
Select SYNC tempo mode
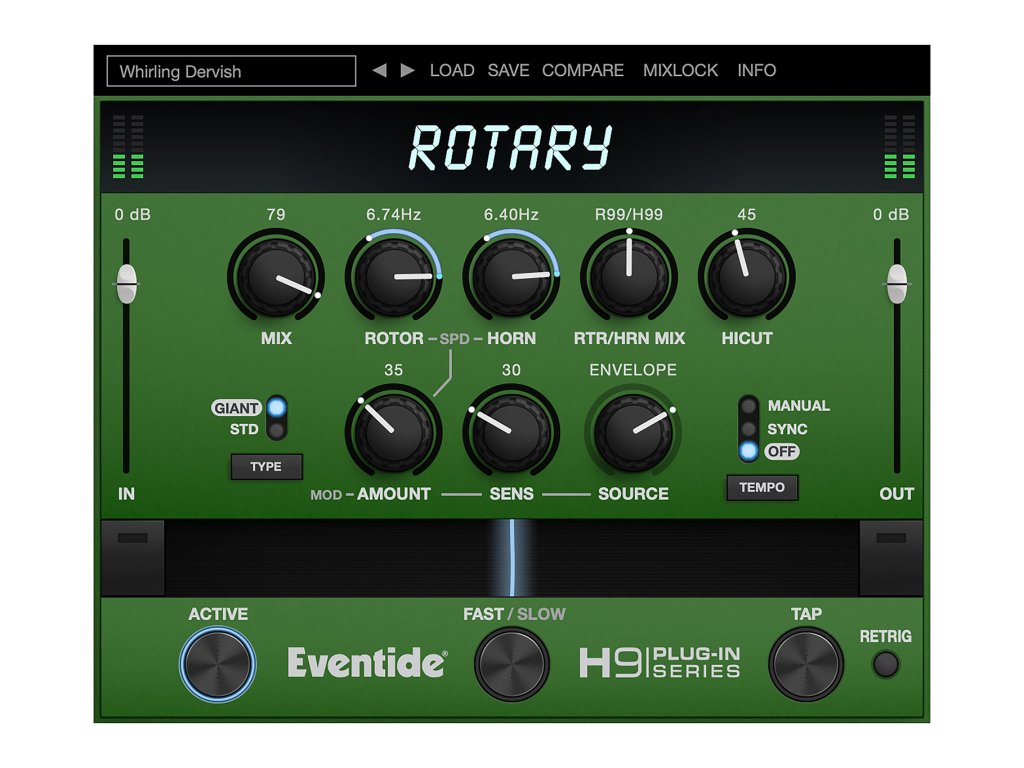(x=749, y=429)
